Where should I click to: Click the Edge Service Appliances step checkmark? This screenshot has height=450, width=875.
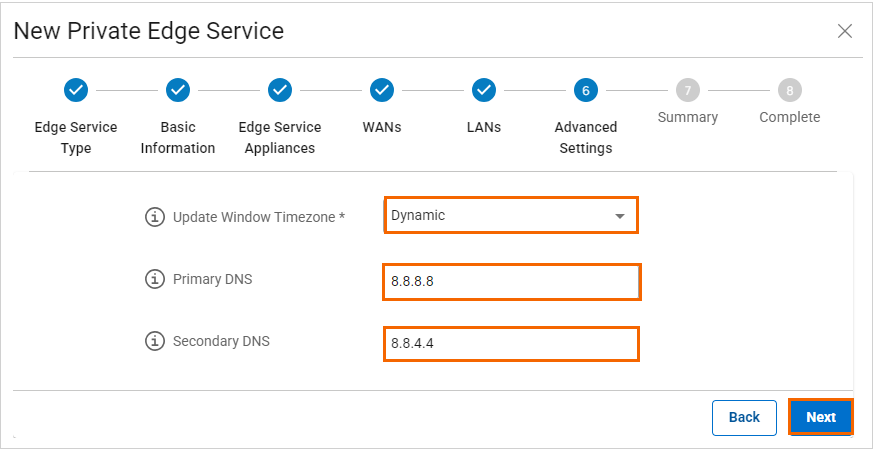coord(280,91)
